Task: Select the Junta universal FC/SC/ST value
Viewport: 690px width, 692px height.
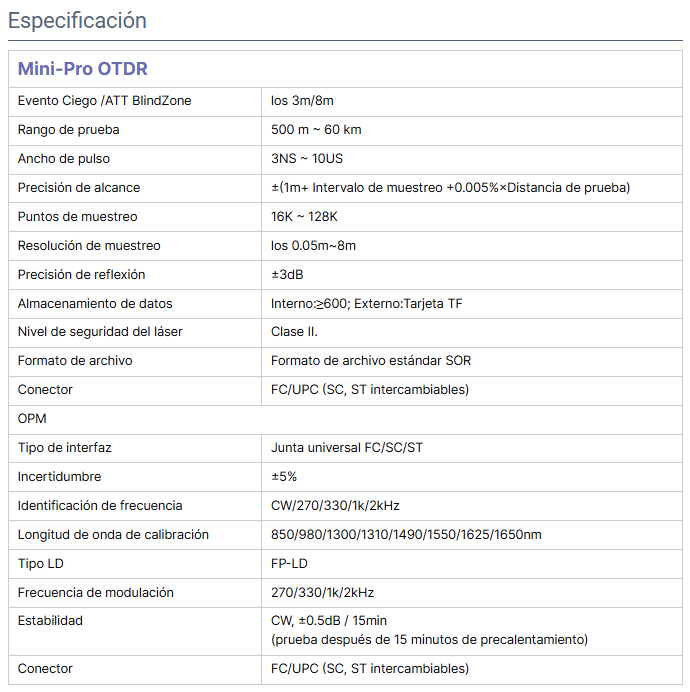Action: 347,448
